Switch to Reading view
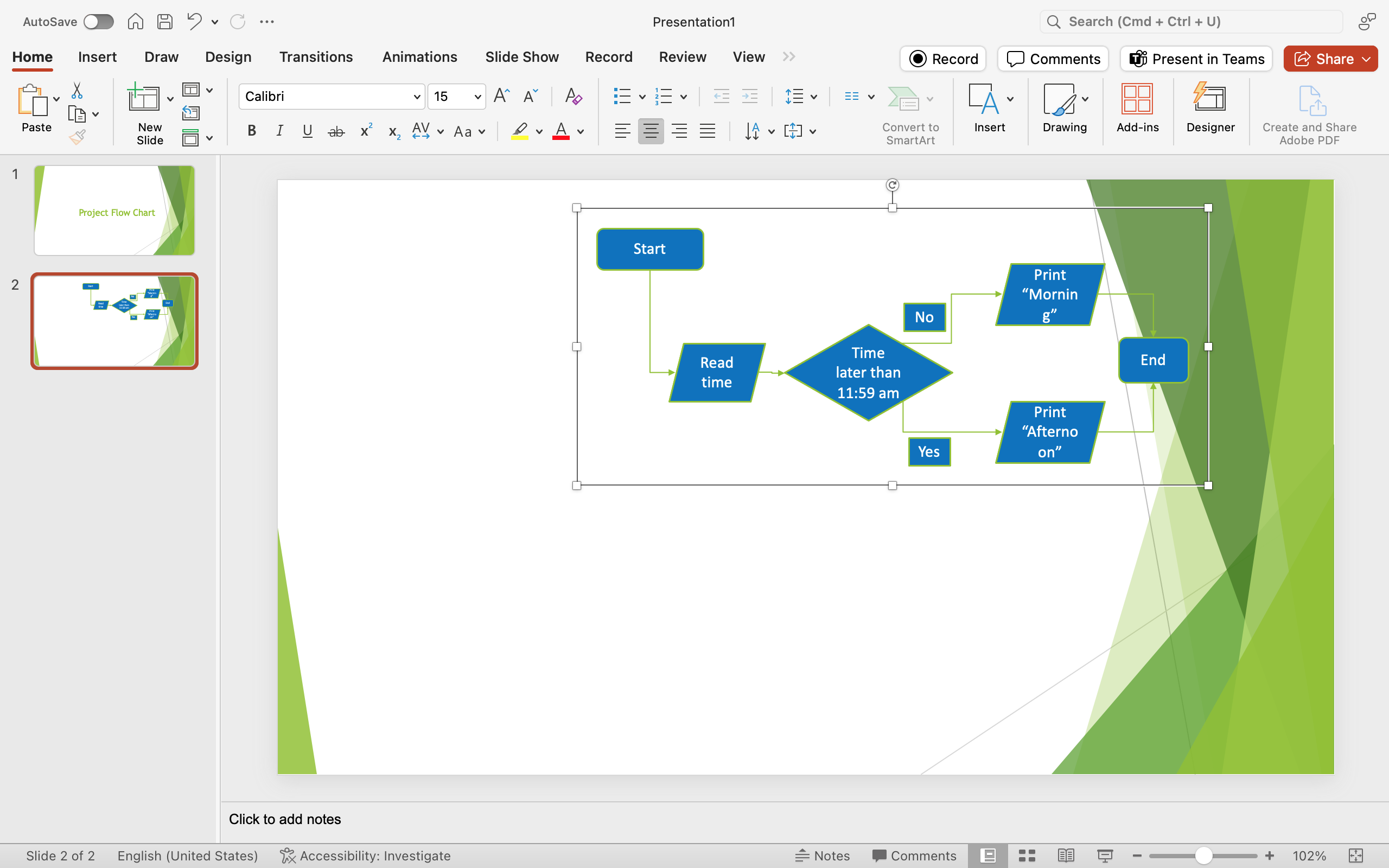This screenshot has width=1389, height=868. 1066,856
